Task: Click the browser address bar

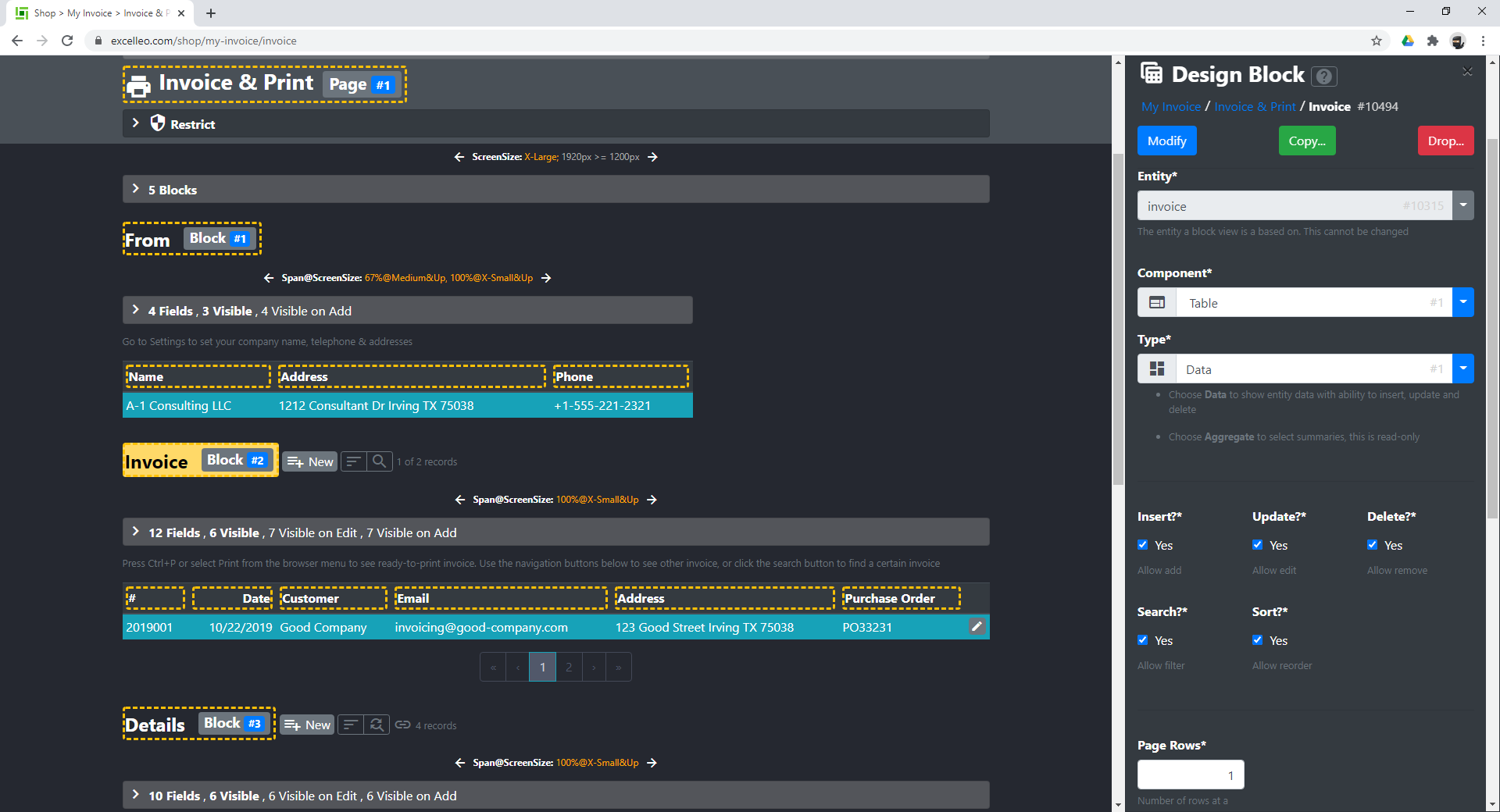Action: (734, 41)
